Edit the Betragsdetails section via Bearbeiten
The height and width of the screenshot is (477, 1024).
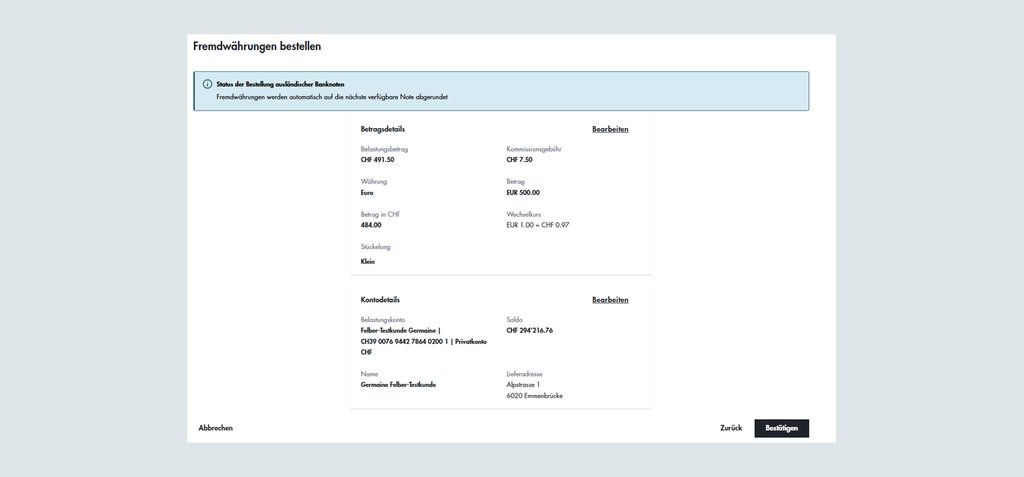point(610,129)
